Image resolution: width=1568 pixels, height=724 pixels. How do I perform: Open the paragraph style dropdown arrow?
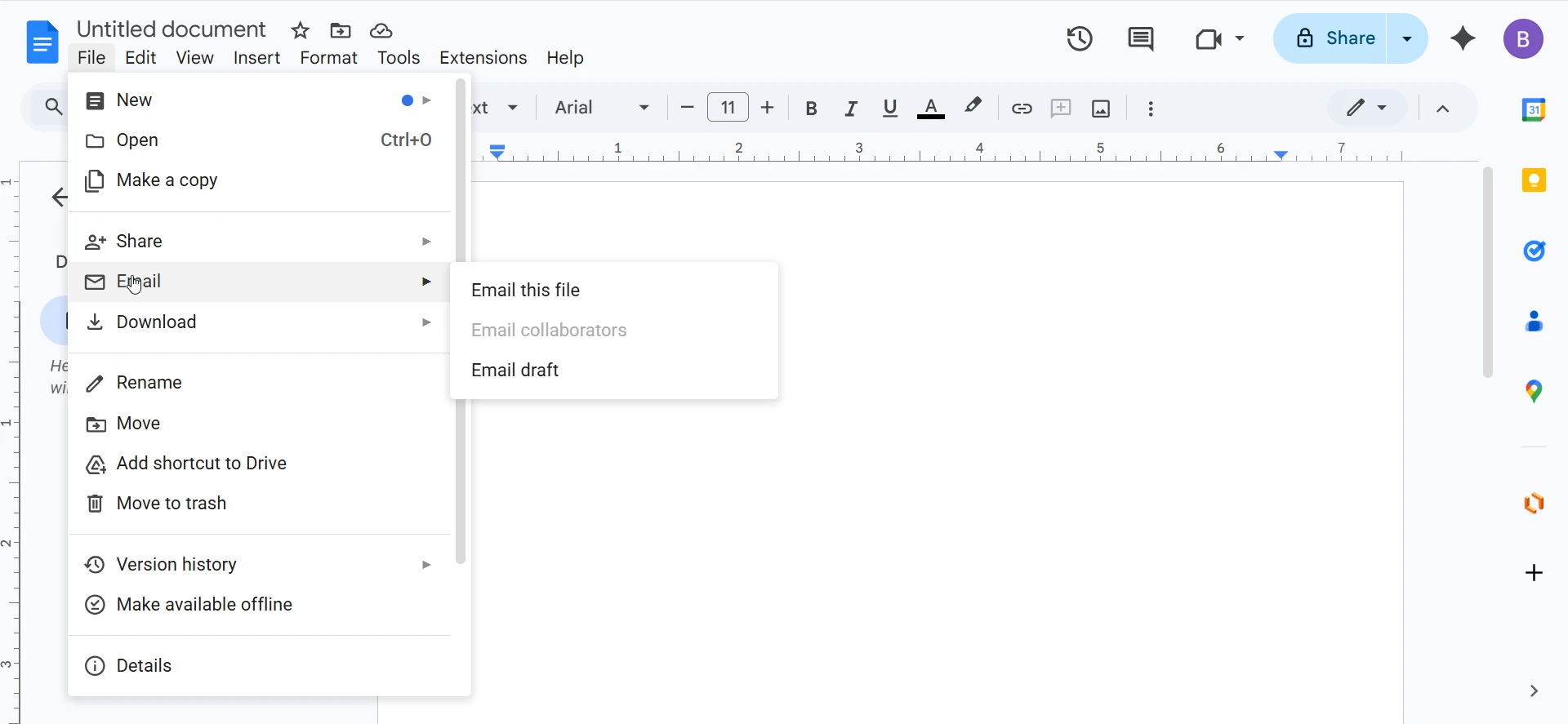point(513,108)
